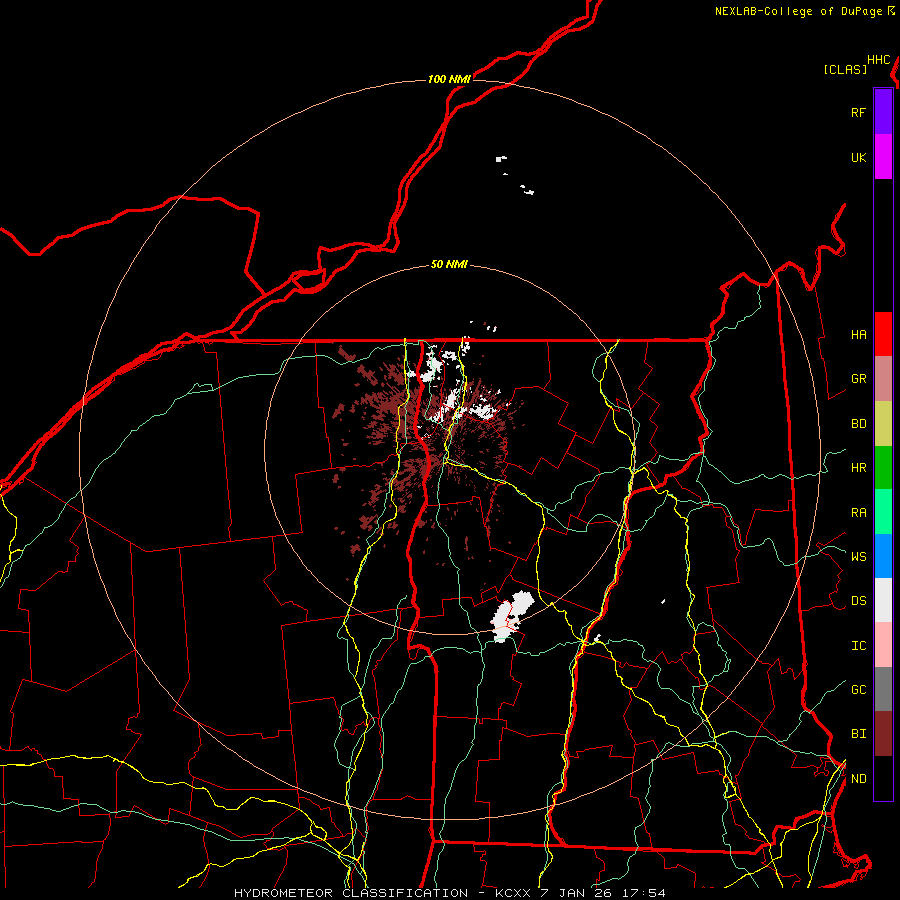Click the "BD" legend label
900x900 pixels.
pyautogui.click(x=858, y=424)
